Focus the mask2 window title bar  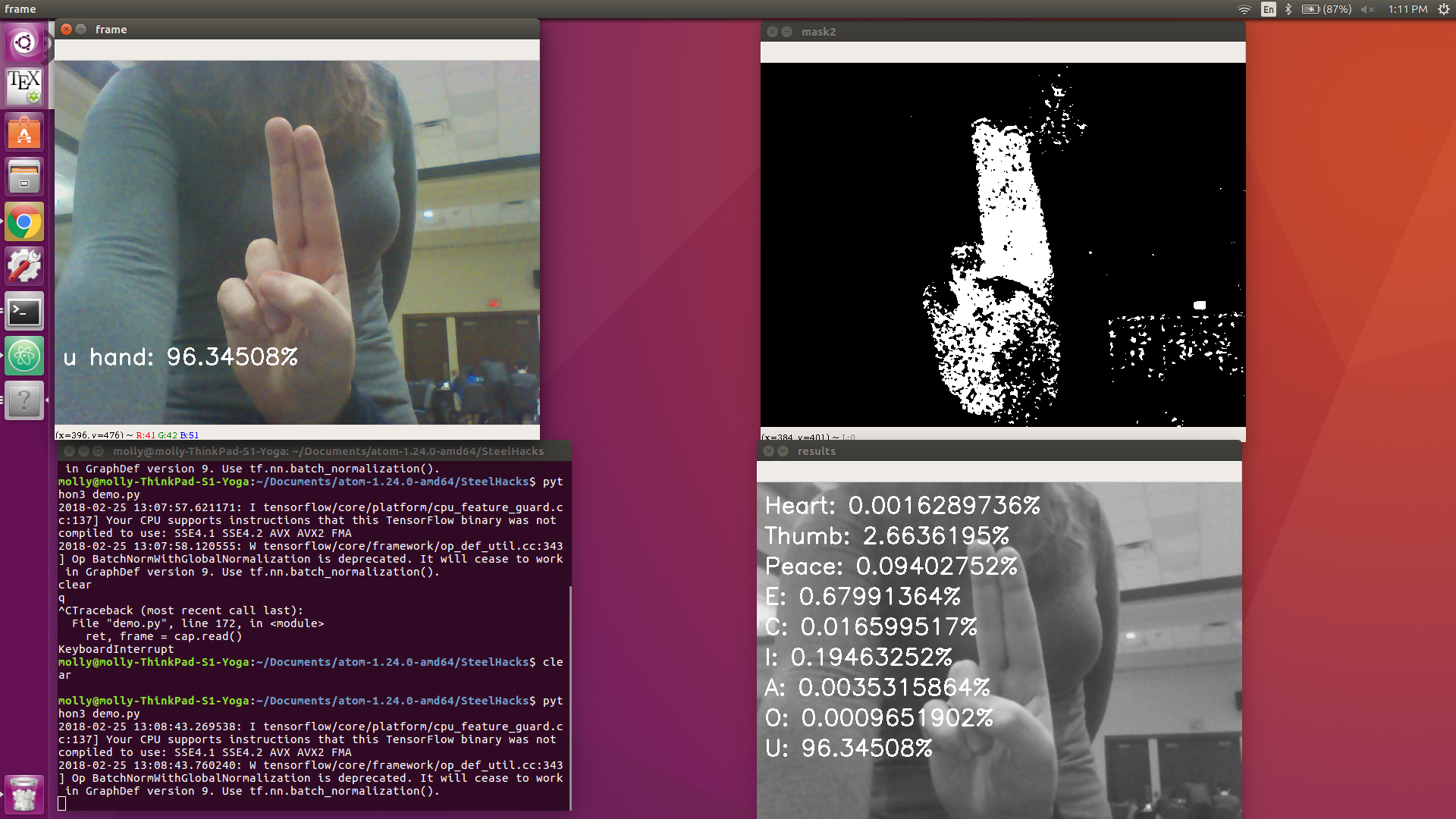pos(1001,32)
